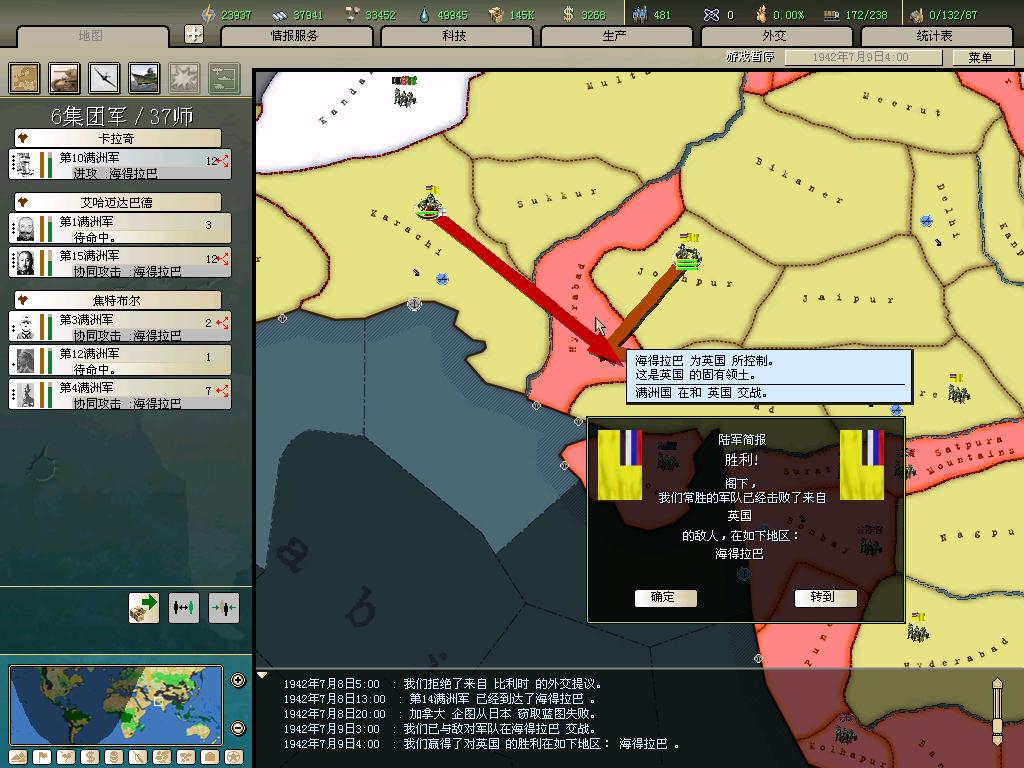1024x768 pixels.
Task: Click log entry about 第14满洲军 reaching 海得拉巴
Action: click(440, 699)
